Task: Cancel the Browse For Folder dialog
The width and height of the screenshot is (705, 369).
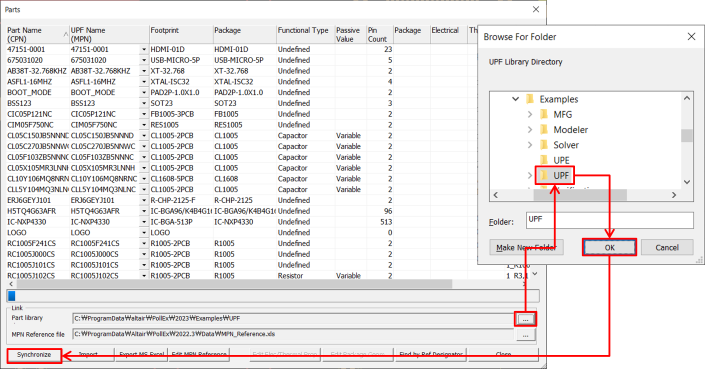Action: click(x=667, y=247)
